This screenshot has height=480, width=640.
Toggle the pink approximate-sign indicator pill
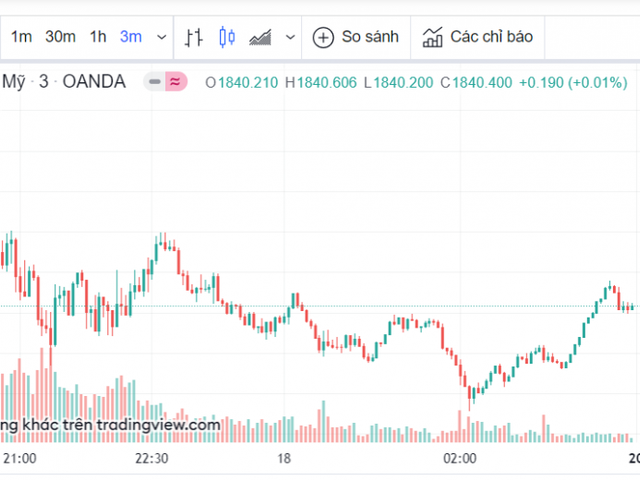tap(176, 82)
